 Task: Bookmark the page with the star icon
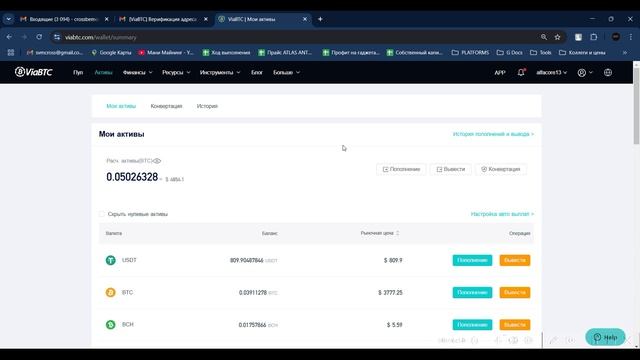[557, 37]
